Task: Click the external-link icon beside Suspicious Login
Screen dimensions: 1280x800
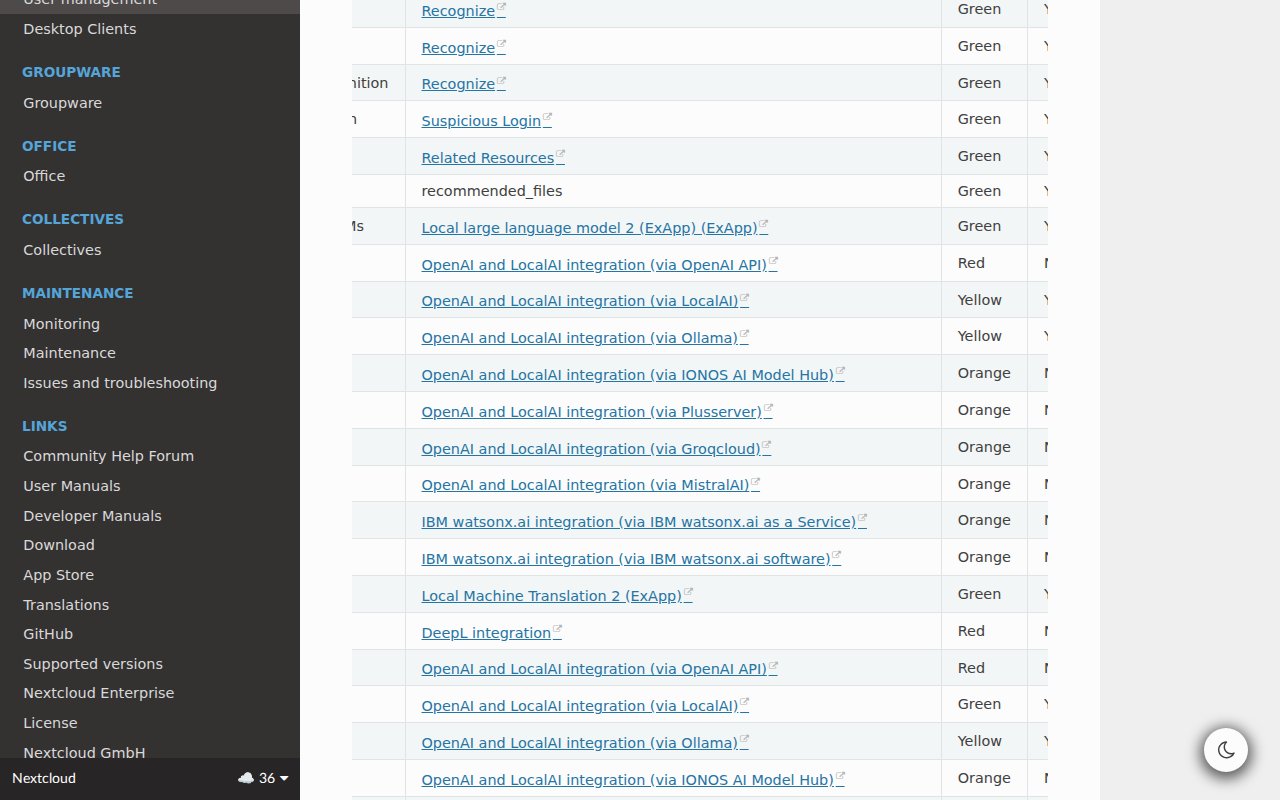Action: tap(547, 119)
